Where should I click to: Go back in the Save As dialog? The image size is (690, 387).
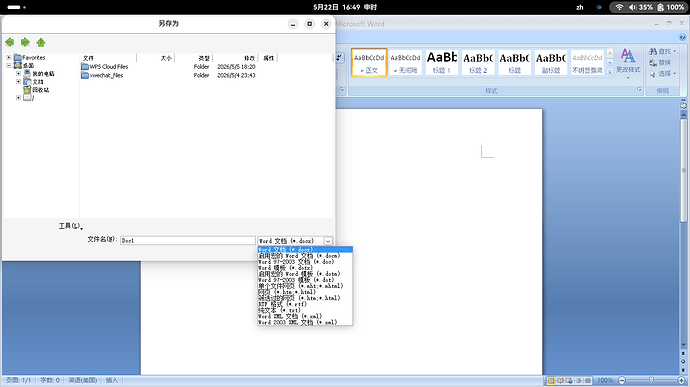tap(10, 42)
